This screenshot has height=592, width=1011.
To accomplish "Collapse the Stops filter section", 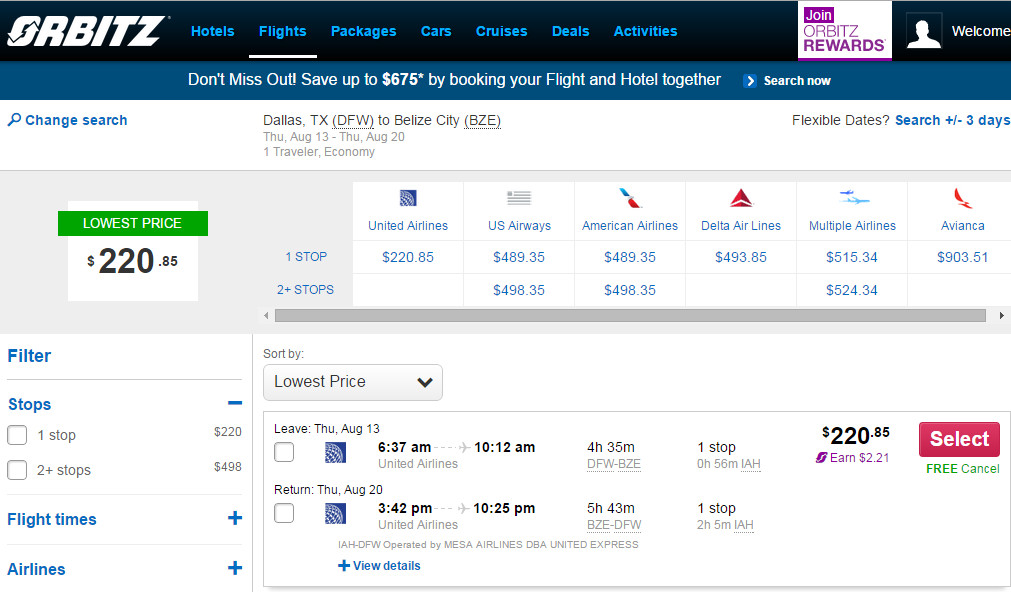I will click(235, 404).
